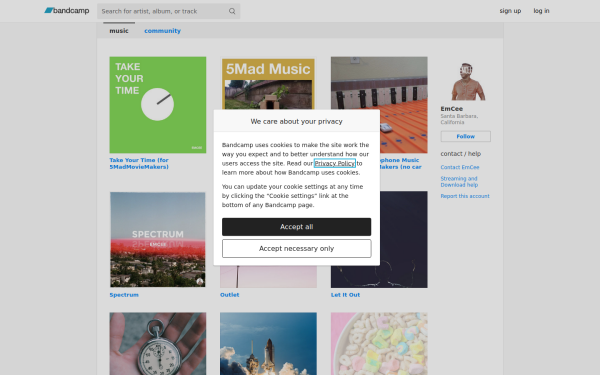Click the Bandcamp logo
600x375 pixels.
coord(67,11)
